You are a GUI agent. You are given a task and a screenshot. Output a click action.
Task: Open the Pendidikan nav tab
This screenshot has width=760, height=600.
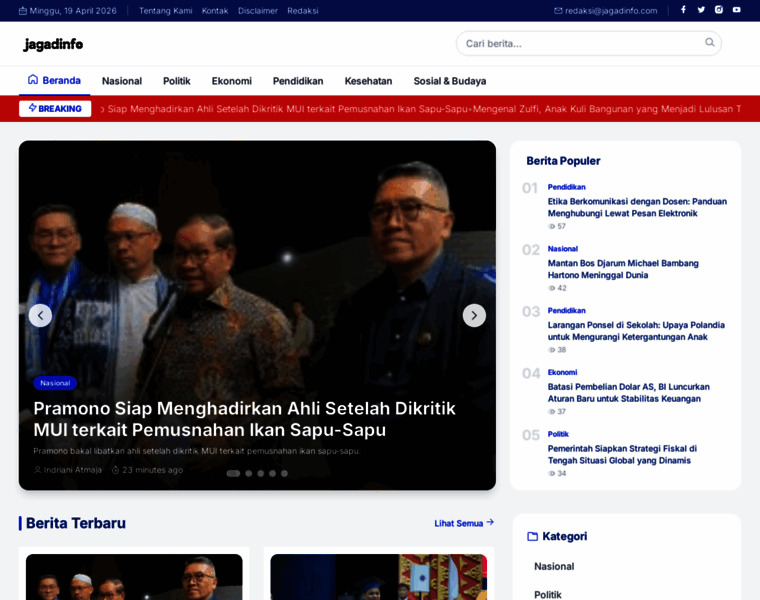coord(298,81)
